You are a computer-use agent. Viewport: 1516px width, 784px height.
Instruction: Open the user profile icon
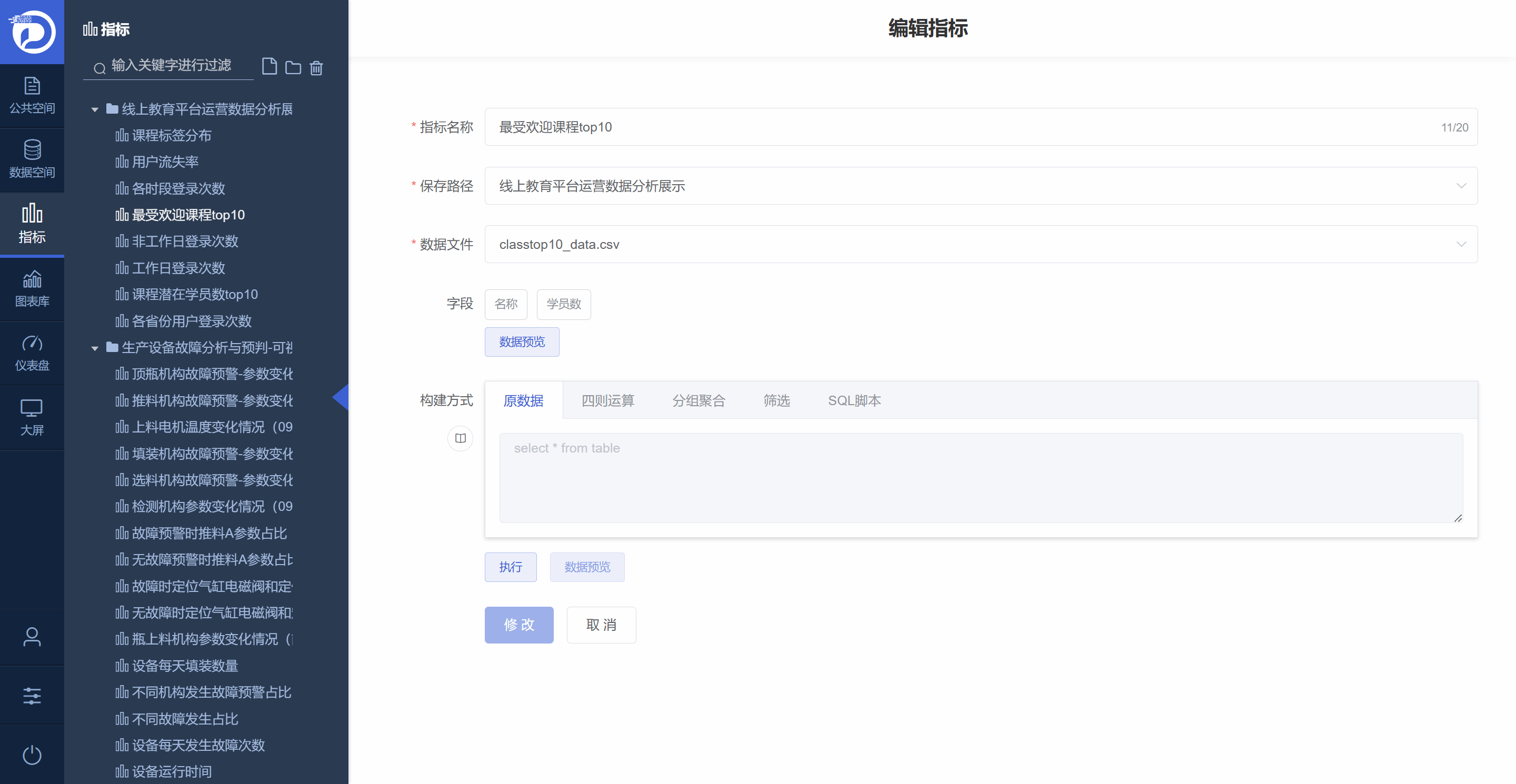pyautogui.click(x=32, y=636)
